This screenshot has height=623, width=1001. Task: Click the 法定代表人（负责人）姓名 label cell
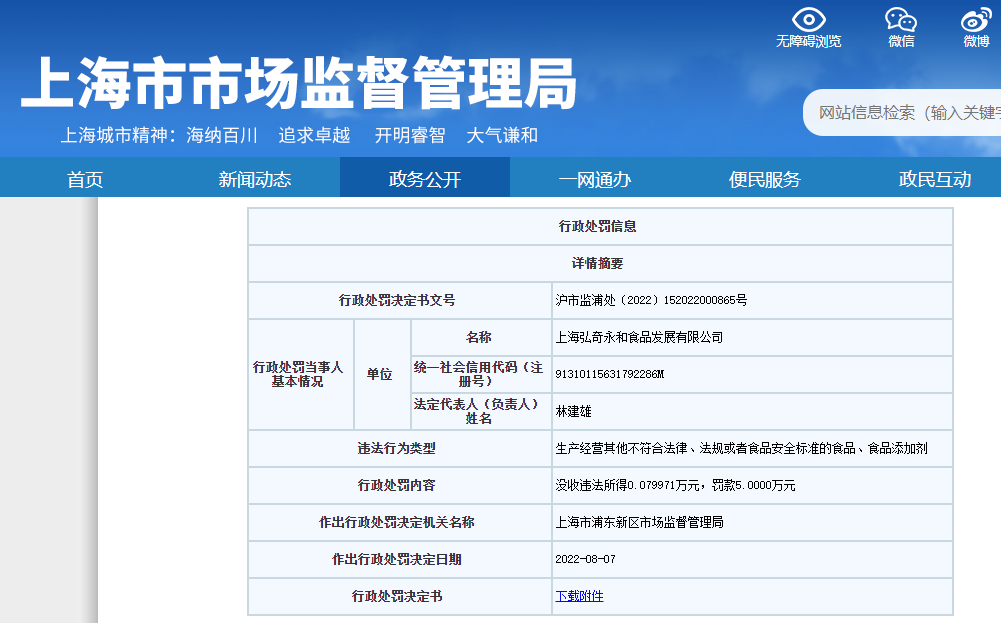click(x=481, y=411)
